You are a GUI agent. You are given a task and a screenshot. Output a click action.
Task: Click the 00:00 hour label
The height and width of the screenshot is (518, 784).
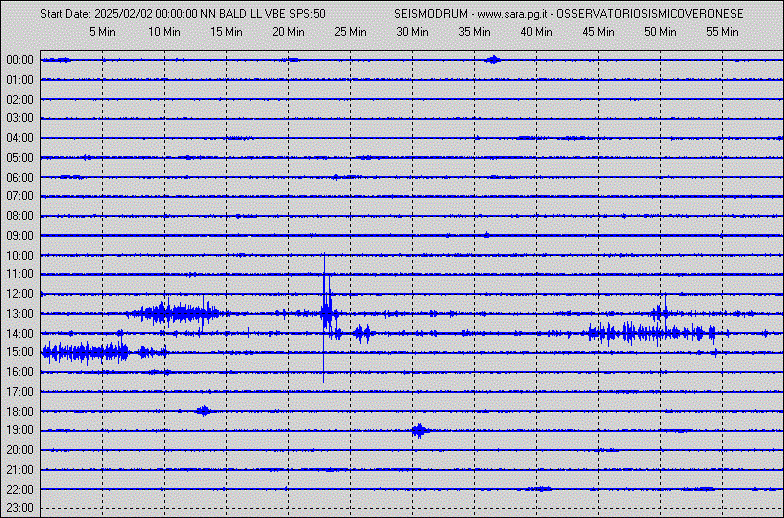coord(20,60)
